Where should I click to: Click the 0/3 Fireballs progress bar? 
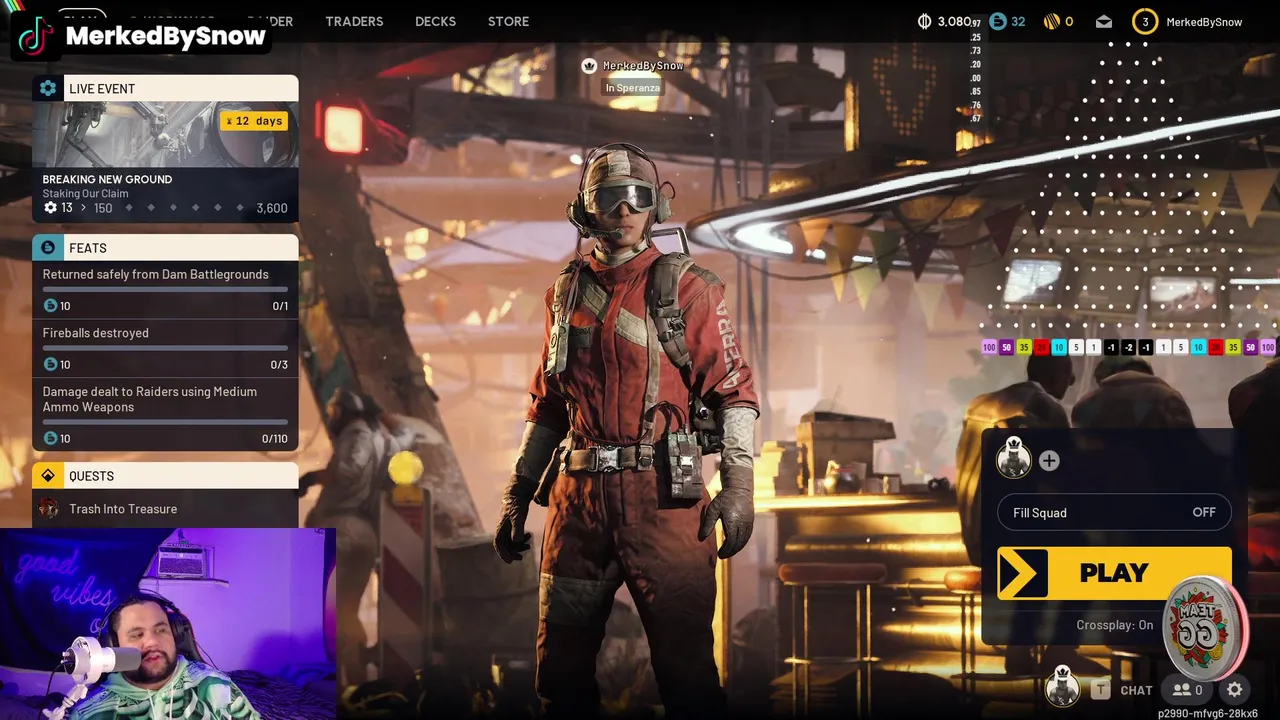click(165, 348)
